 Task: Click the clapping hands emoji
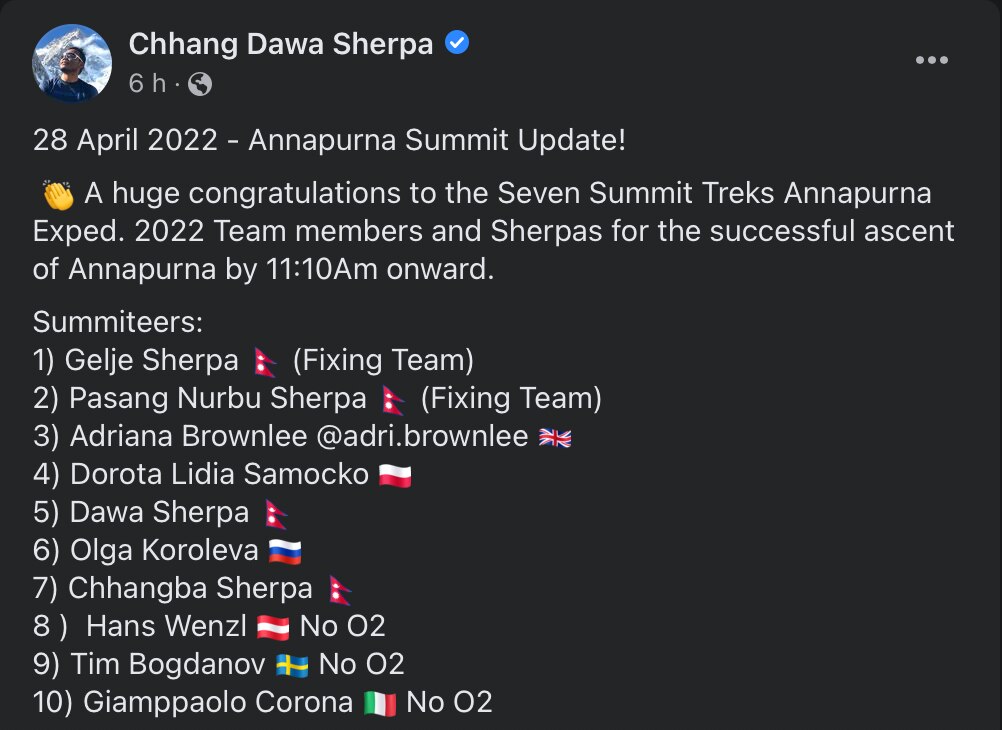(x=59, y=194)
